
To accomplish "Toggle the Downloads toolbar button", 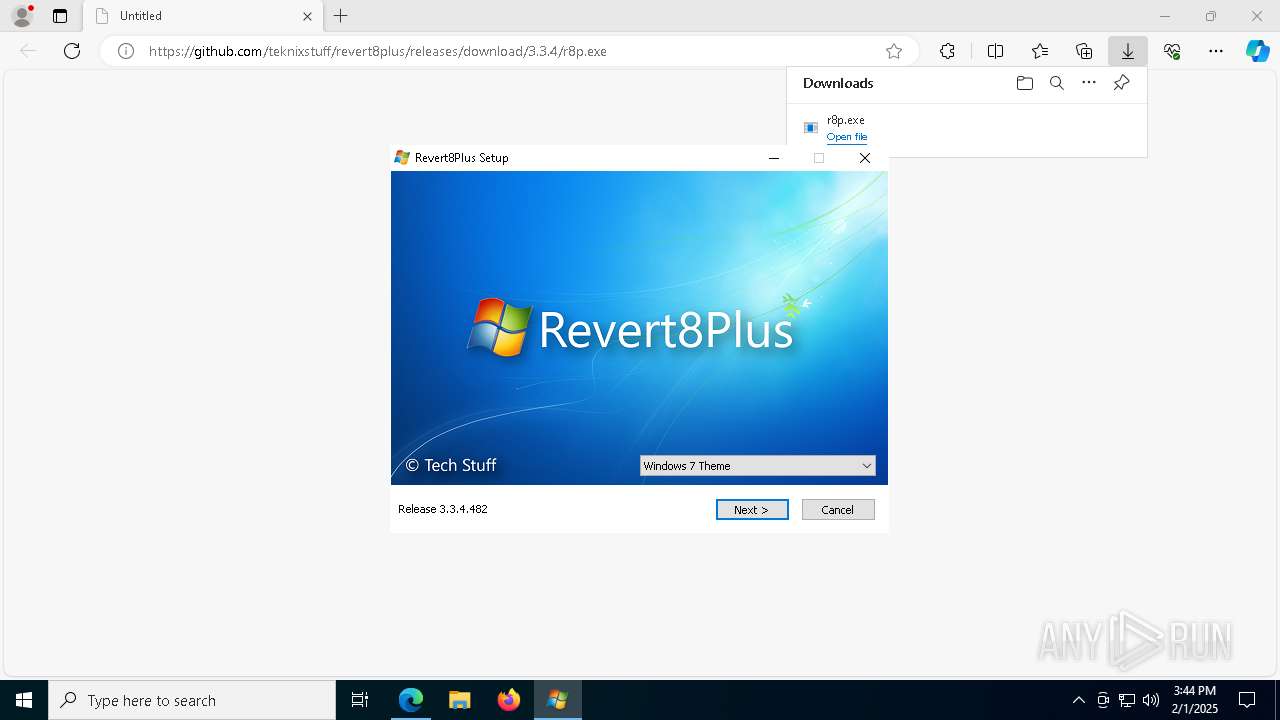I will click(x=1128, y=51).
